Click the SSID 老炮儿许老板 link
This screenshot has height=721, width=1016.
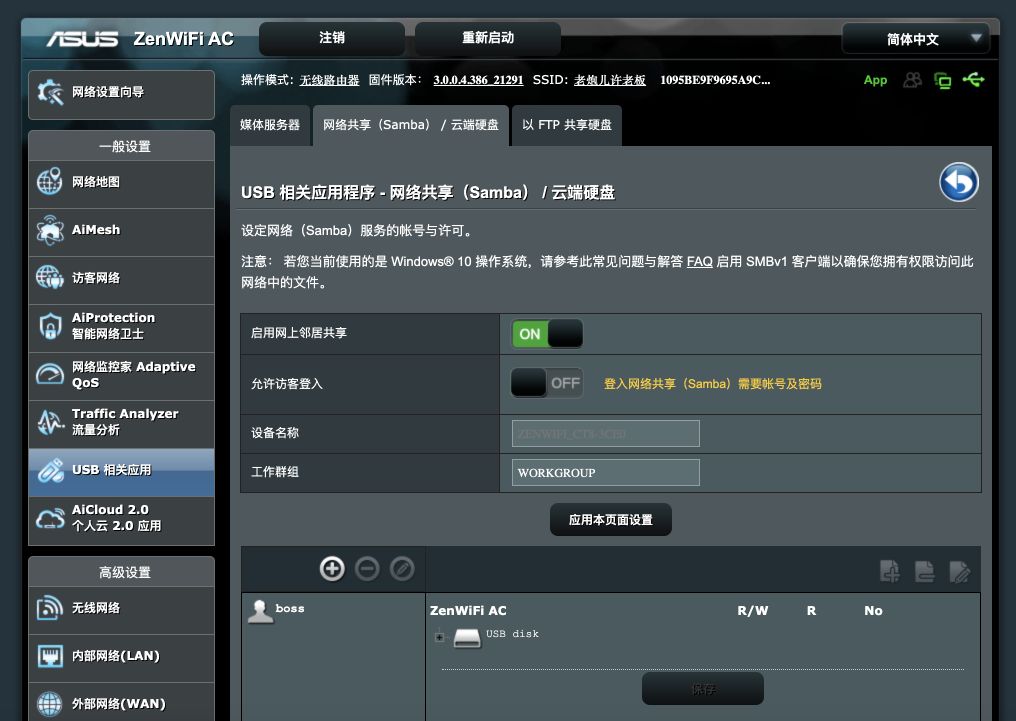[x=610, y=80]
